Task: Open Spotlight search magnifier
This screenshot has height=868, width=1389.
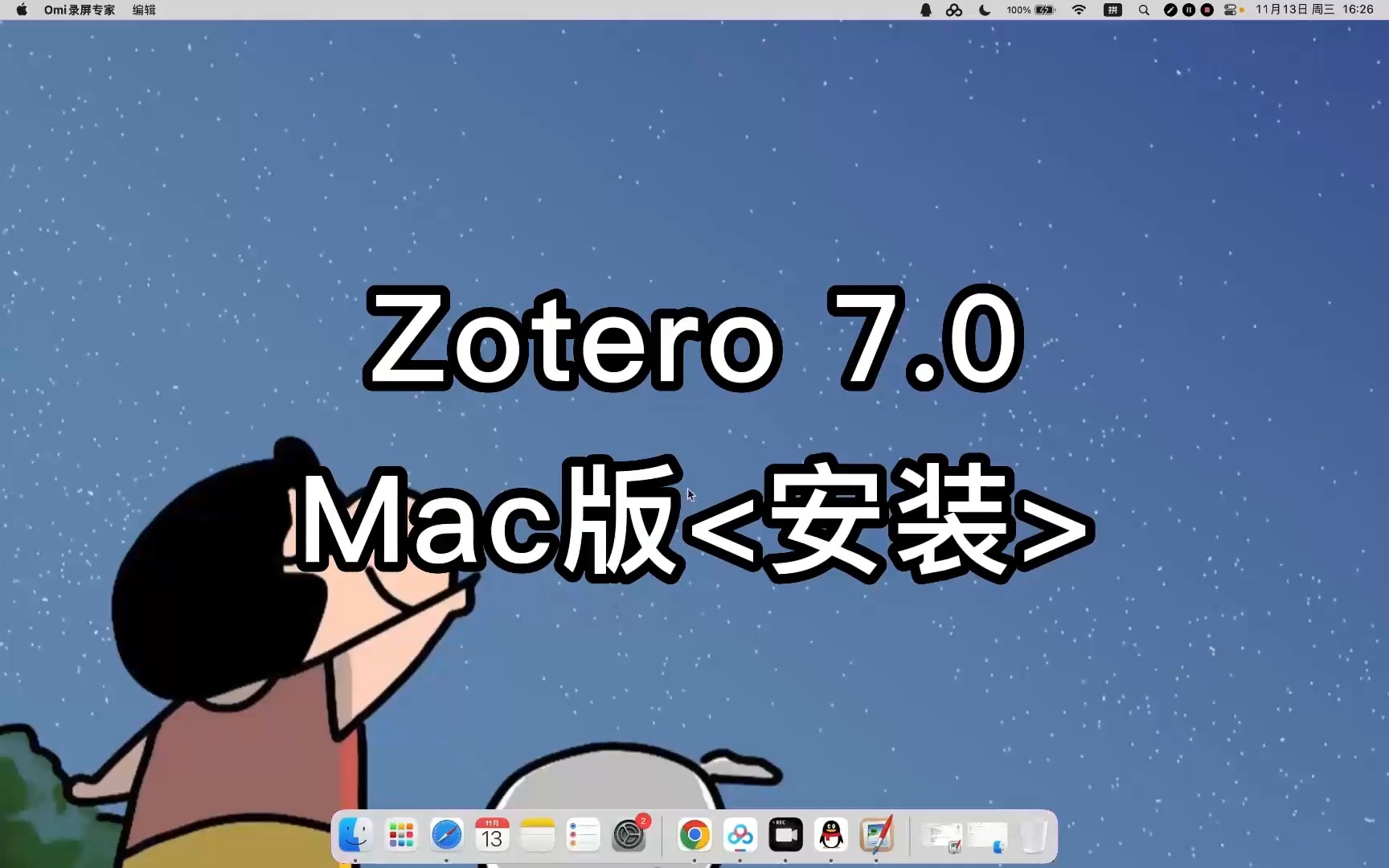Action: pos(1144,10)
